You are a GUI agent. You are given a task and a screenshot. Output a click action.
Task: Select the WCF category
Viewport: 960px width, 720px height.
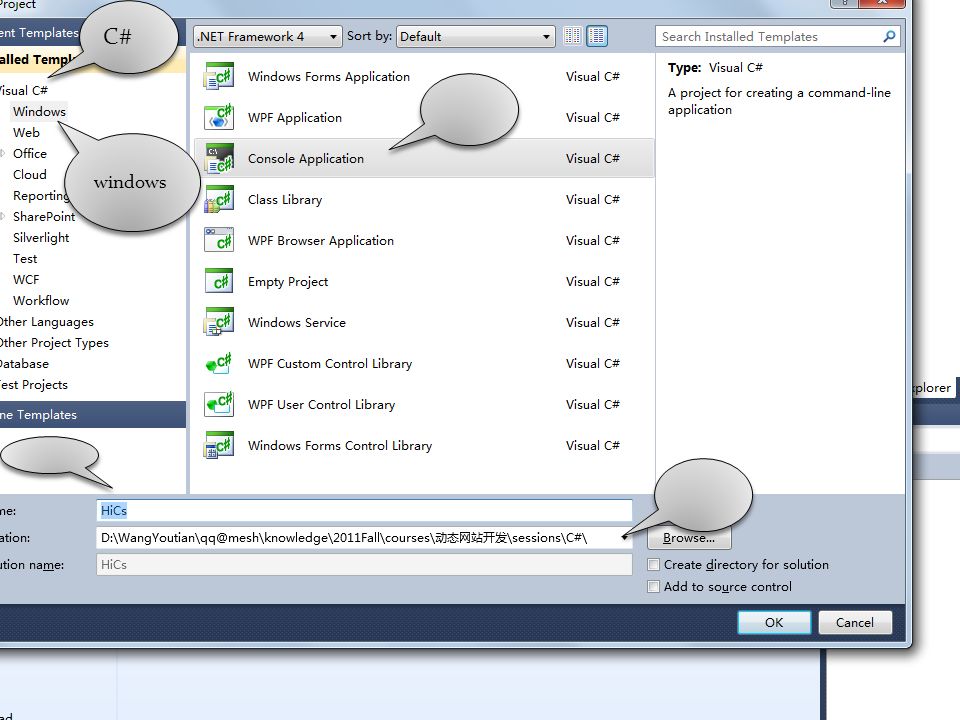[x=26, y=279]
